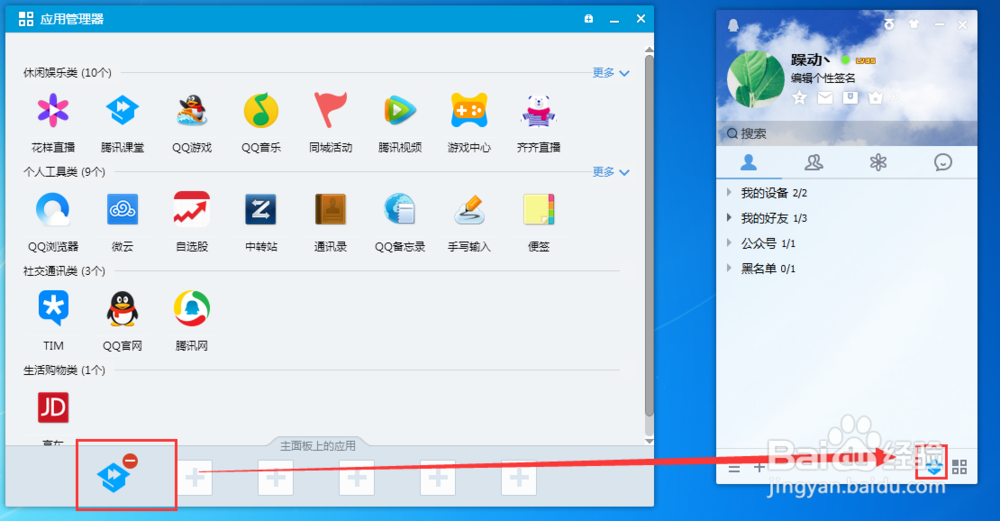Add app to first empty main panel slot
Viewport: 1000px width, 521px height.
[x=195, y=477]
